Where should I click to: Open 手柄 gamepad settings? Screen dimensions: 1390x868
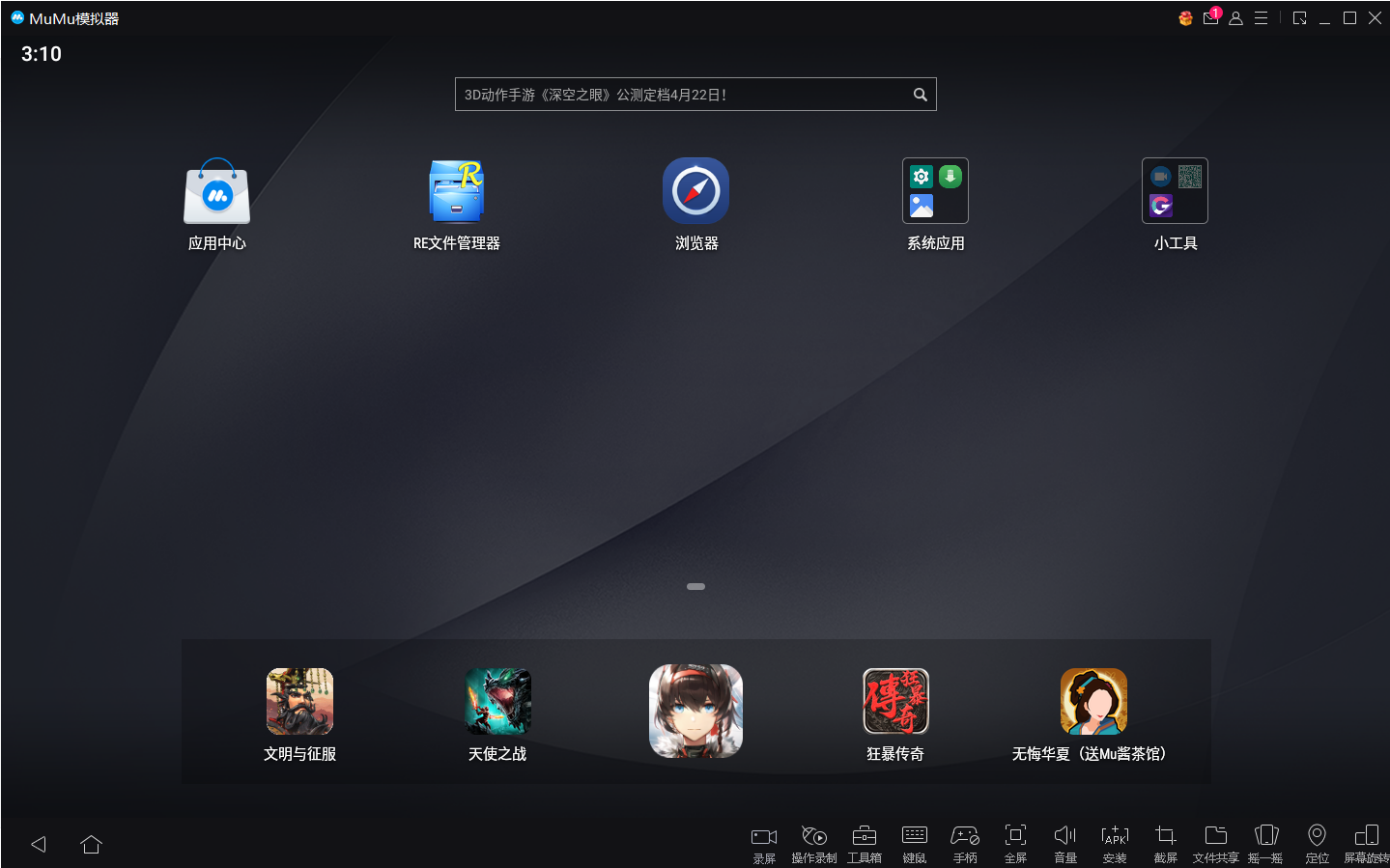click(965, 844)
